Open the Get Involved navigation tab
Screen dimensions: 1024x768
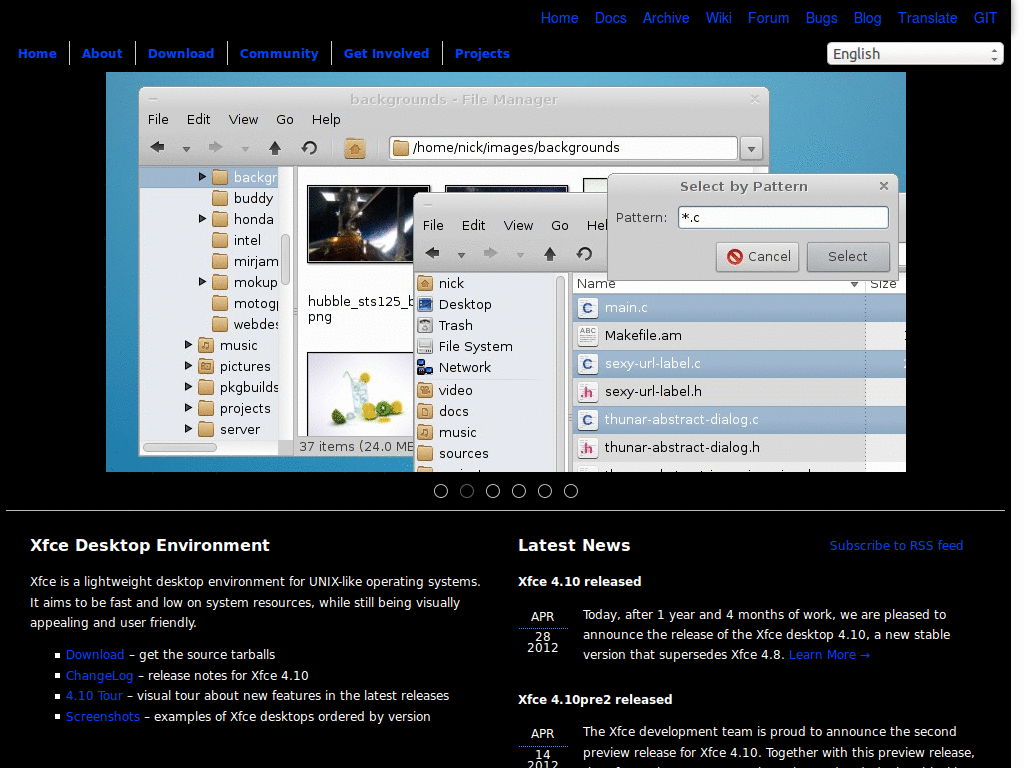pyautogui.click(x=387, y=54)
